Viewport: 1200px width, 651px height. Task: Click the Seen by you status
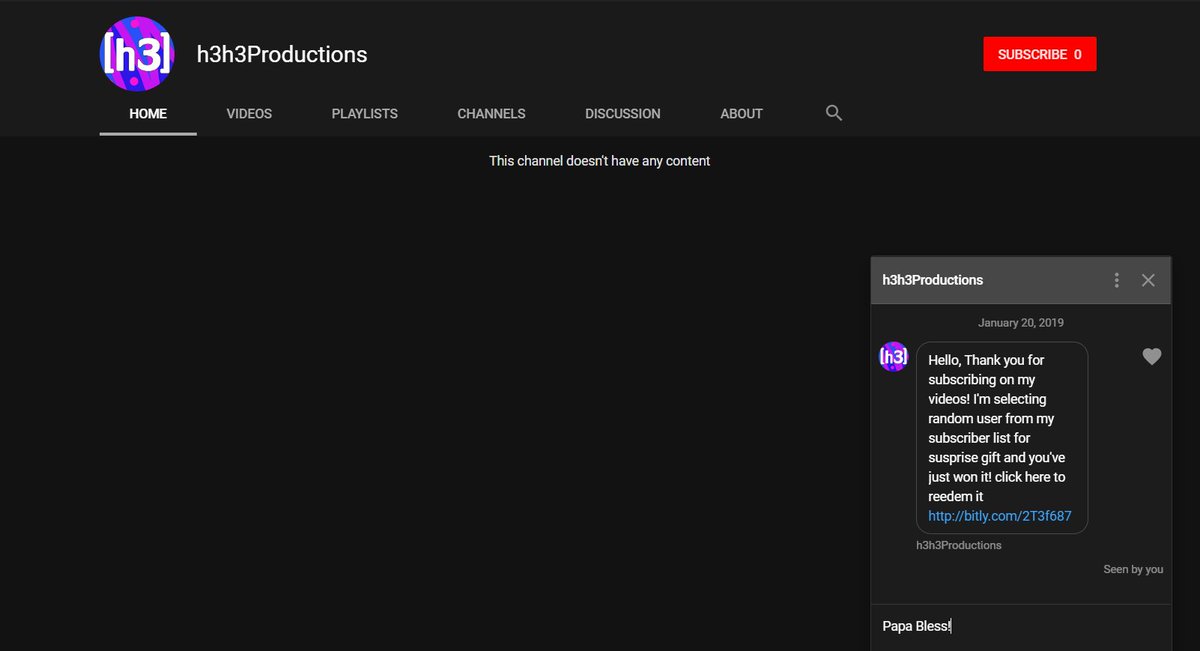click(1133, 569)
